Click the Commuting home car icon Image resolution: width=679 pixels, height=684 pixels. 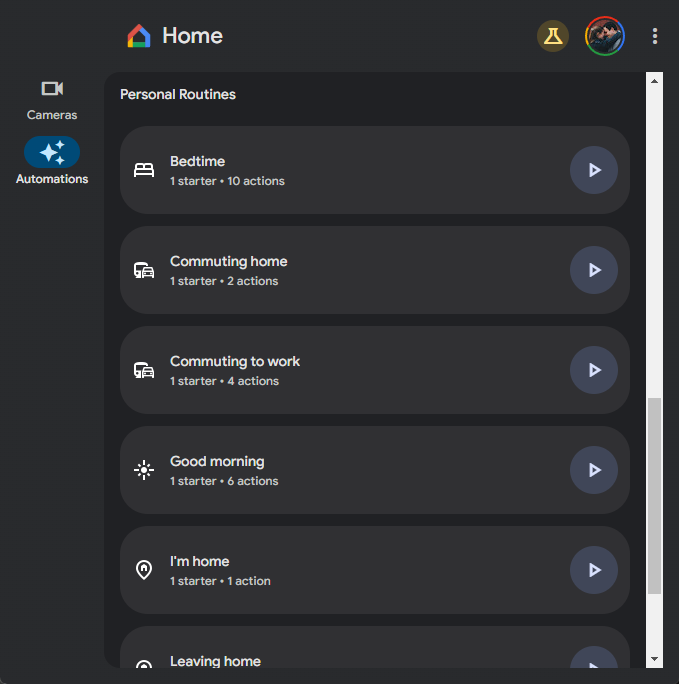pyautogui.click(x=144, y=270)
